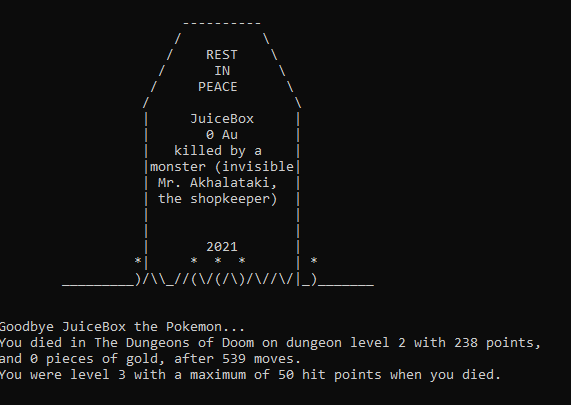The image size is (571, 405).
Task: Click the 'REST' text on the tombstone
Action: [x=222, y=55]
